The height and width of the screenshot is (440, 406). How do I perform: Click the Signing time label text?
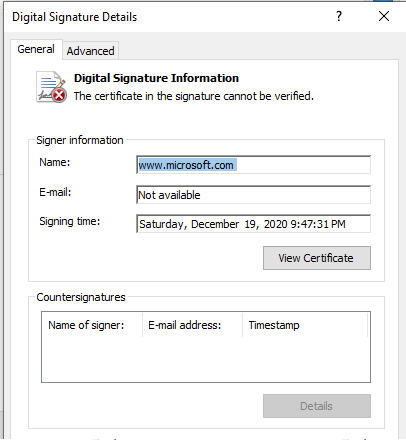pos(70,221)
